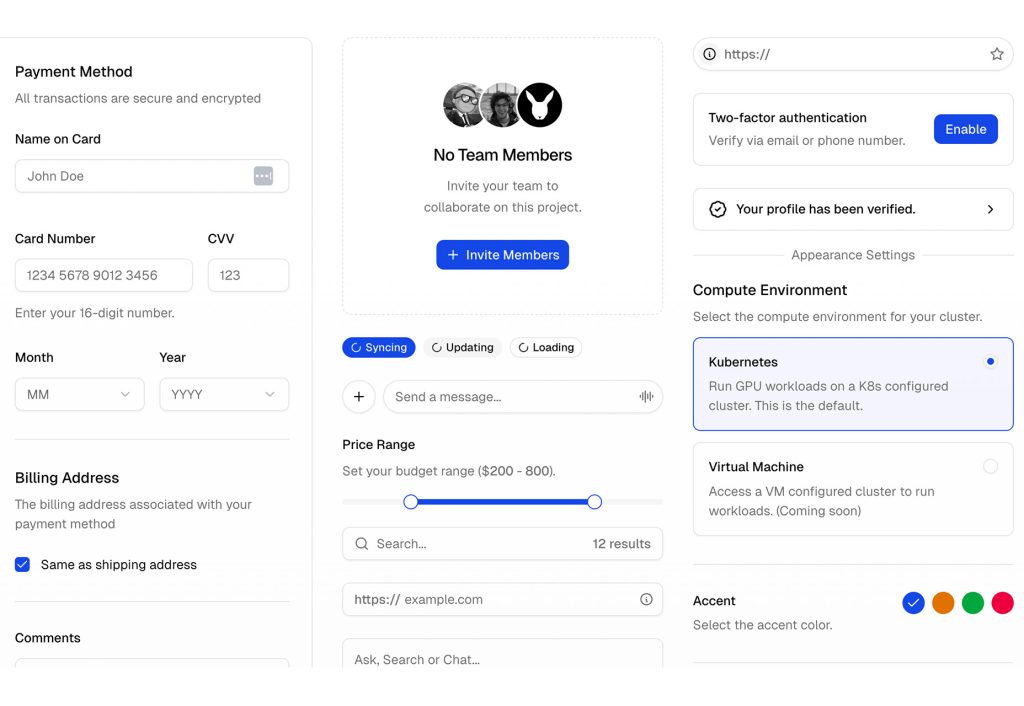
Task: Click the voice waveform icon in message input
Action: pyautogui.click(x=646, y=397)
